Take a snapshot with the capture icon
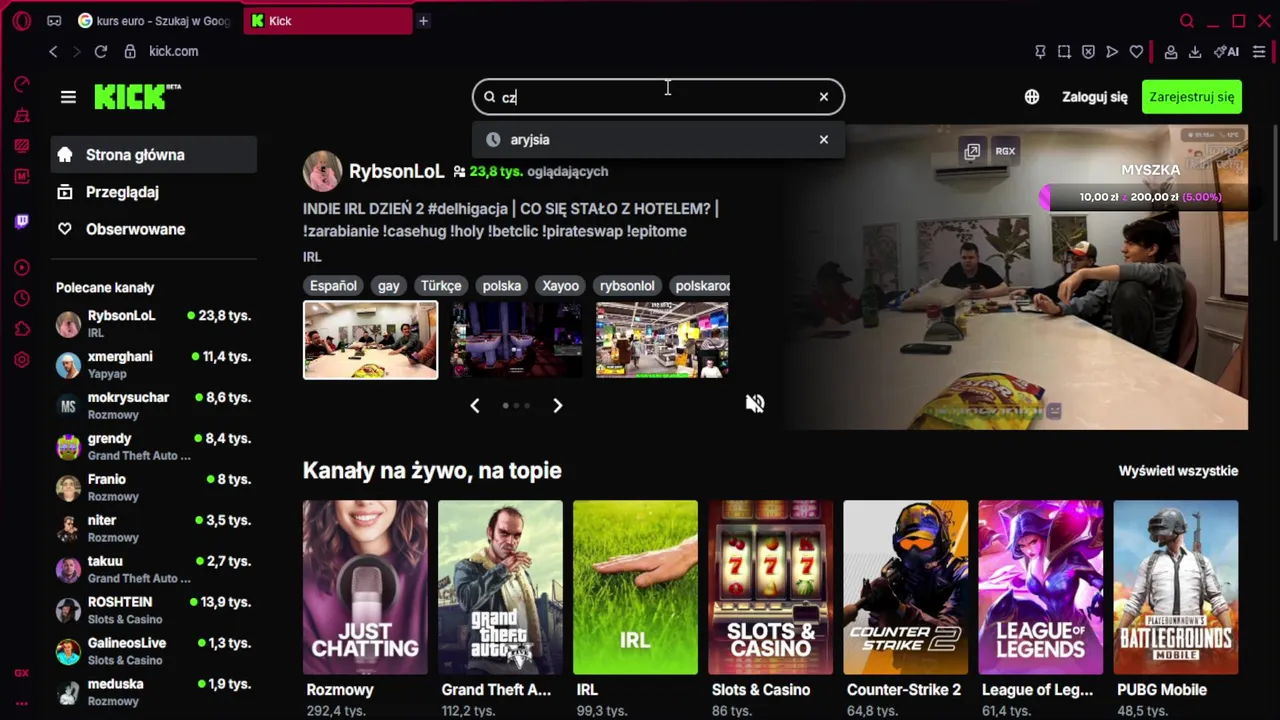Screen dimensions: 1280x720 [1064, 51]
